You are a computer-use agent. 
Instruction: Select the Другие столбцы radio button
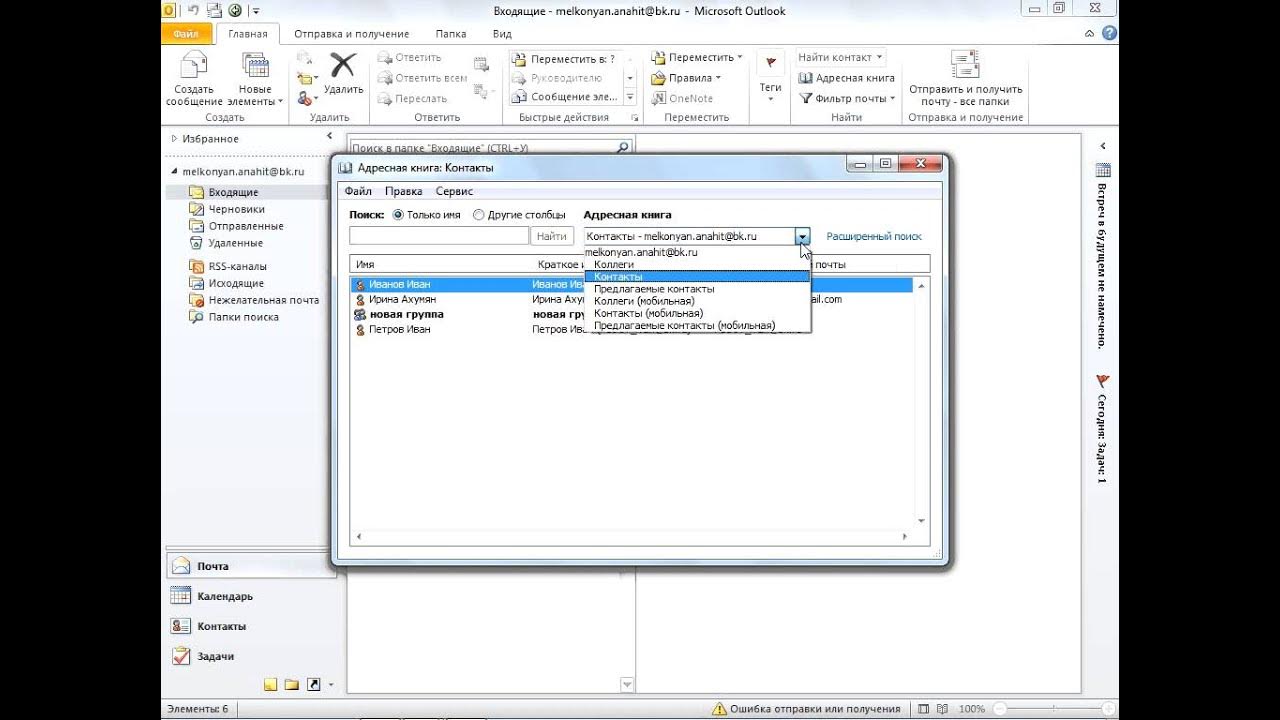[x=479, y=215]
